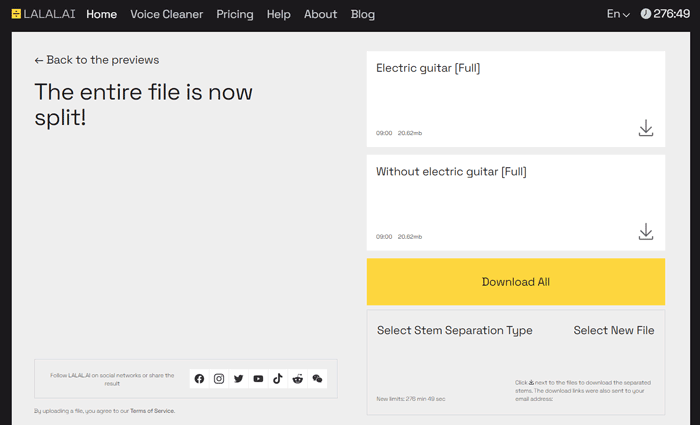
Task: Share on Twitter via the bird icon
Action: (x=238, y=379)
